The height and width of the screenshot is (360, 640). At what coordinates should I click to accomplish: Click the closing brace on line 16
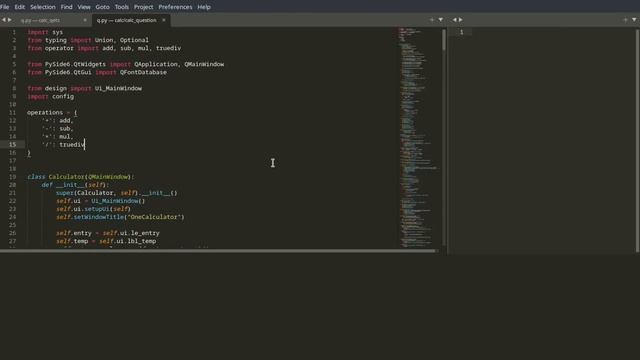pyautogui.click(x=29, y=153)
